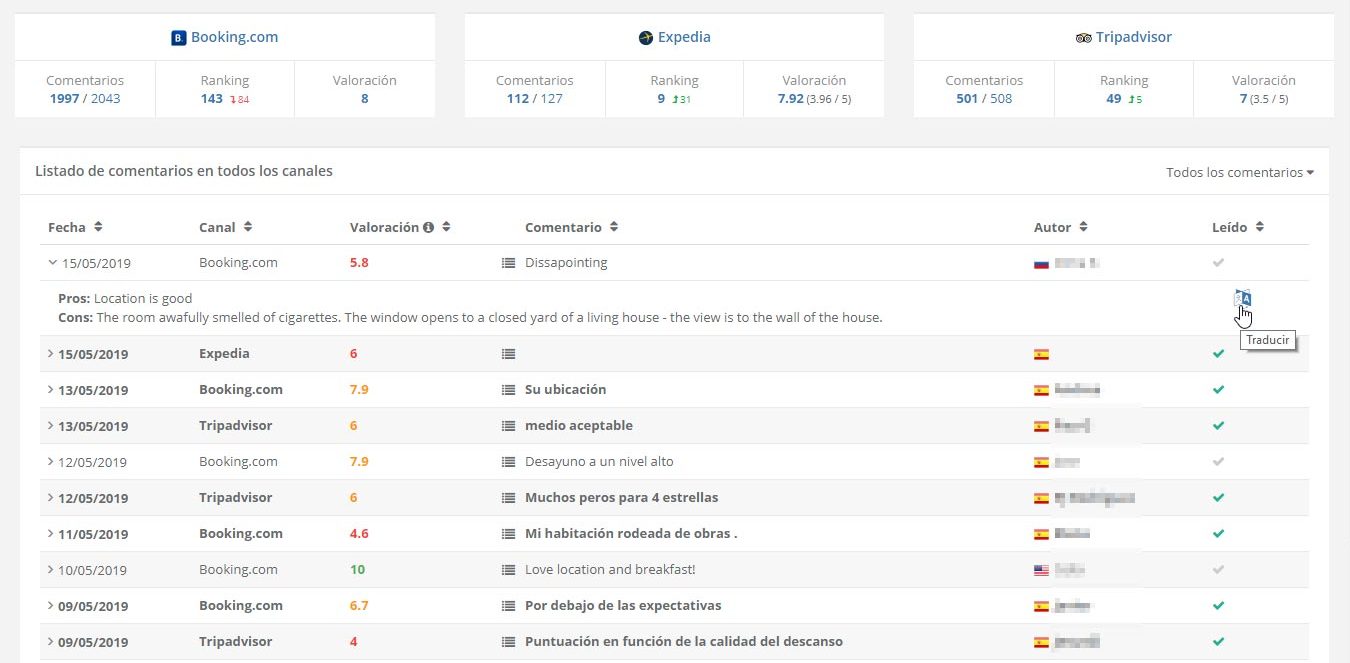Image resolution: width=1350 pixels, height=663 pixels.
Task: Click Comentario column header
Action: point(563,227)
